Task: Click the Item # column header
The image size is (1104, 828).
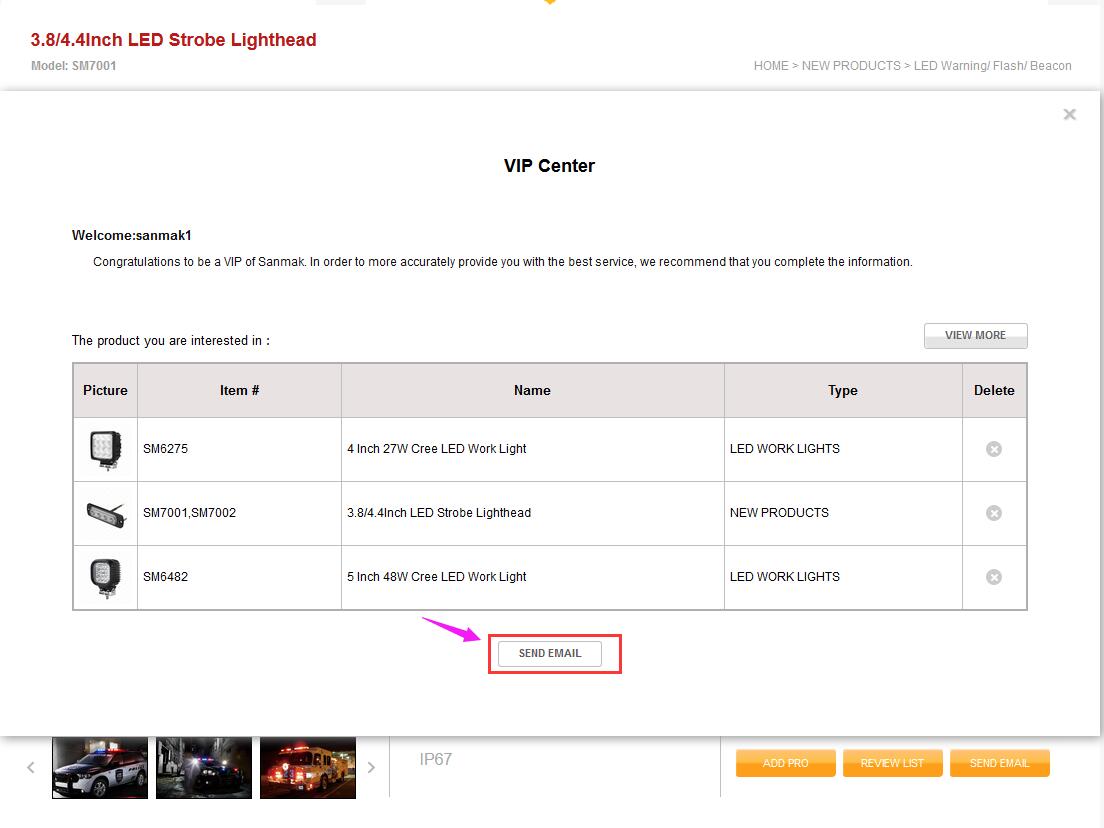Action: [x=239, y=390]
